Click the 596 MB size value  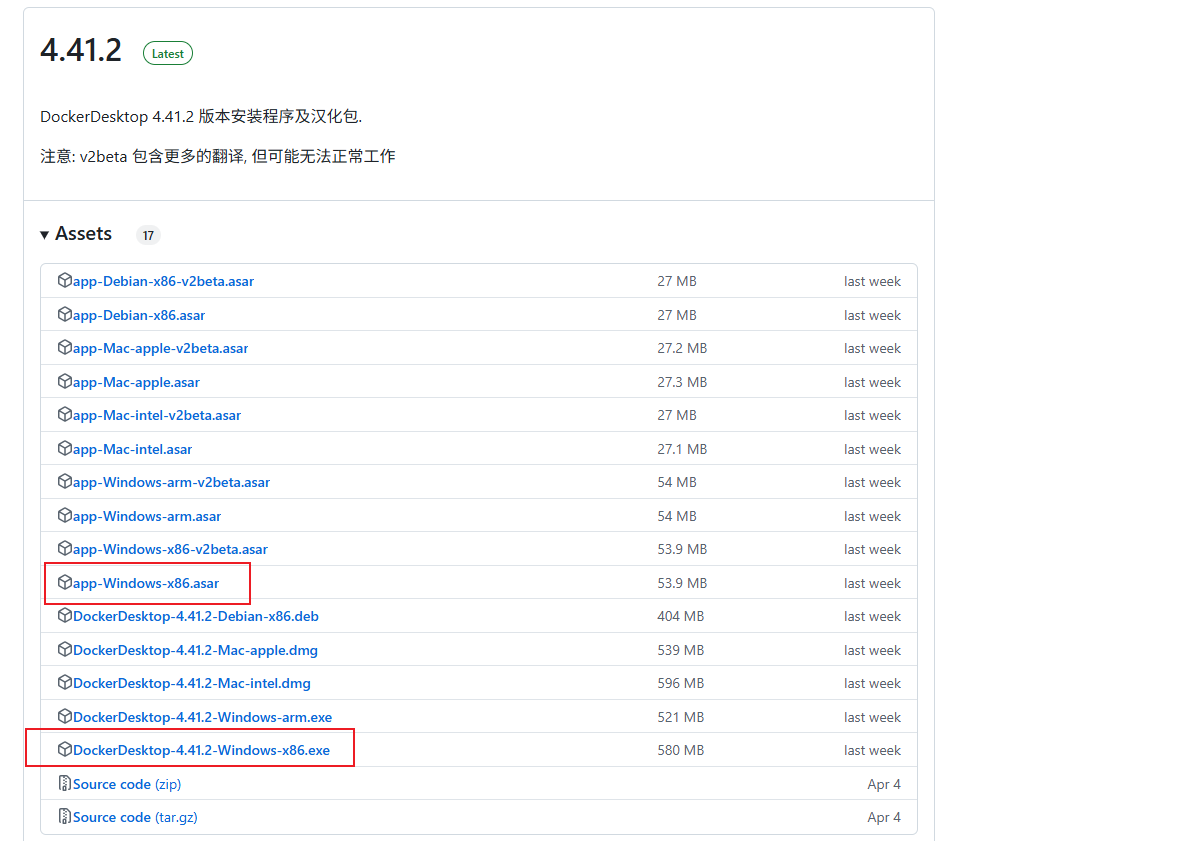coord(681,683)
